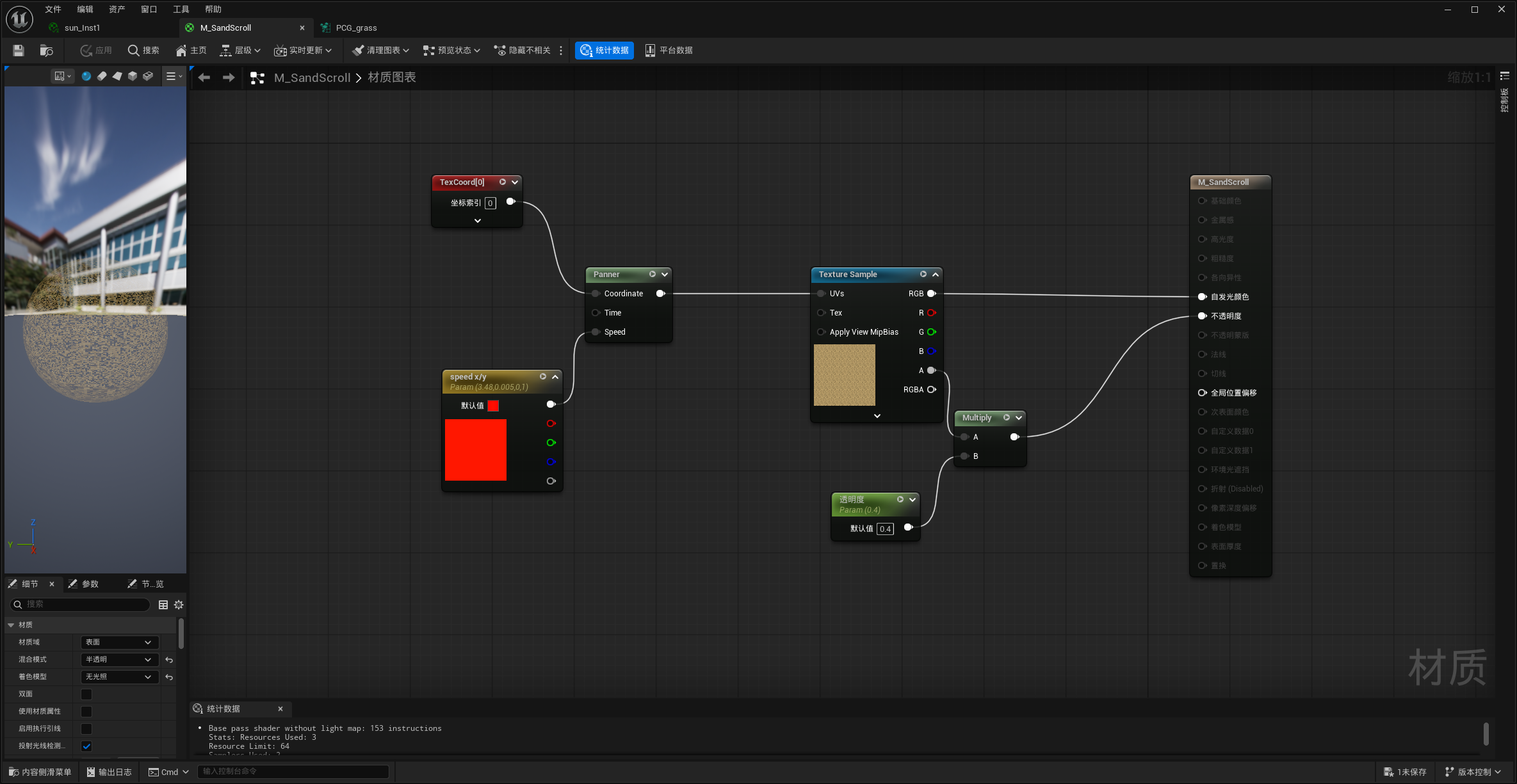Open the palette list icon at top right
The height and width of the screenshot is (784, 1517).
point(1505,76)
